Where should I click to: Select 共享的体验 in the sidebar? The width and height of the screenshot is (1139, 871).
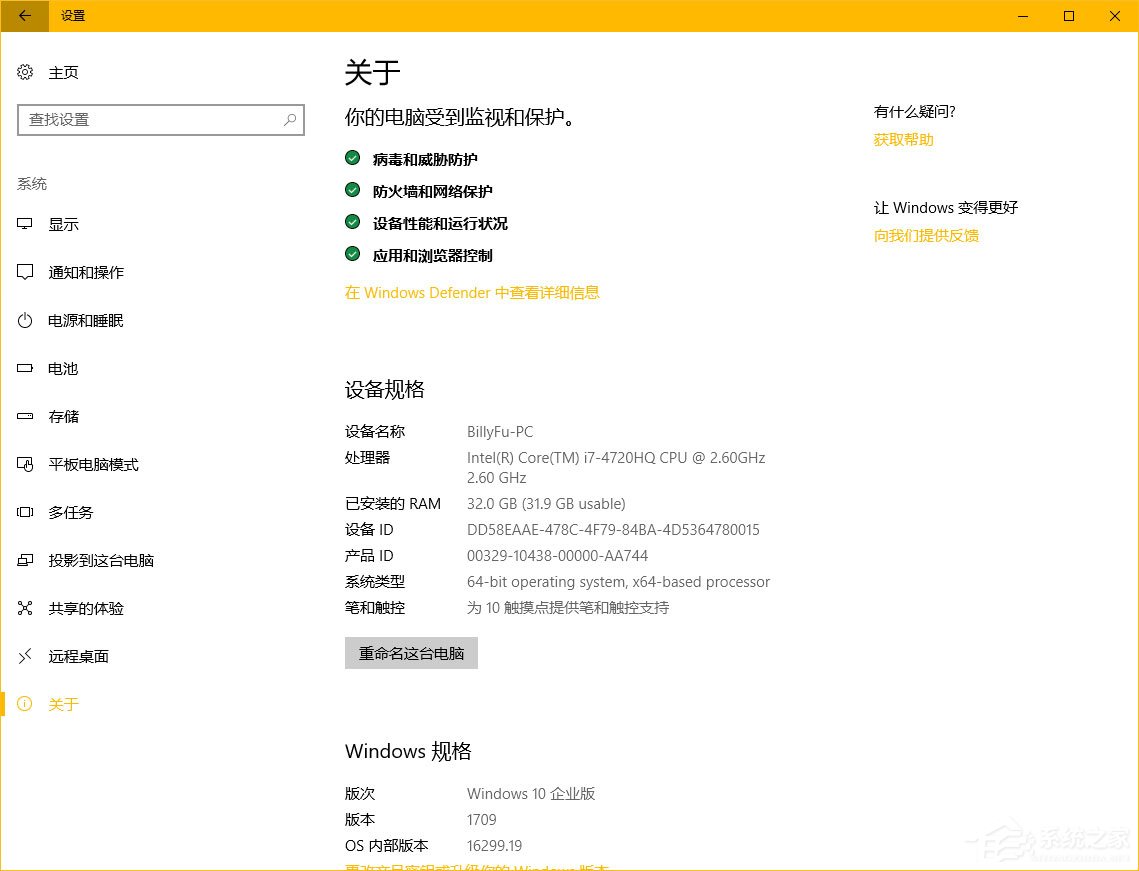click(x=84, y=608)
